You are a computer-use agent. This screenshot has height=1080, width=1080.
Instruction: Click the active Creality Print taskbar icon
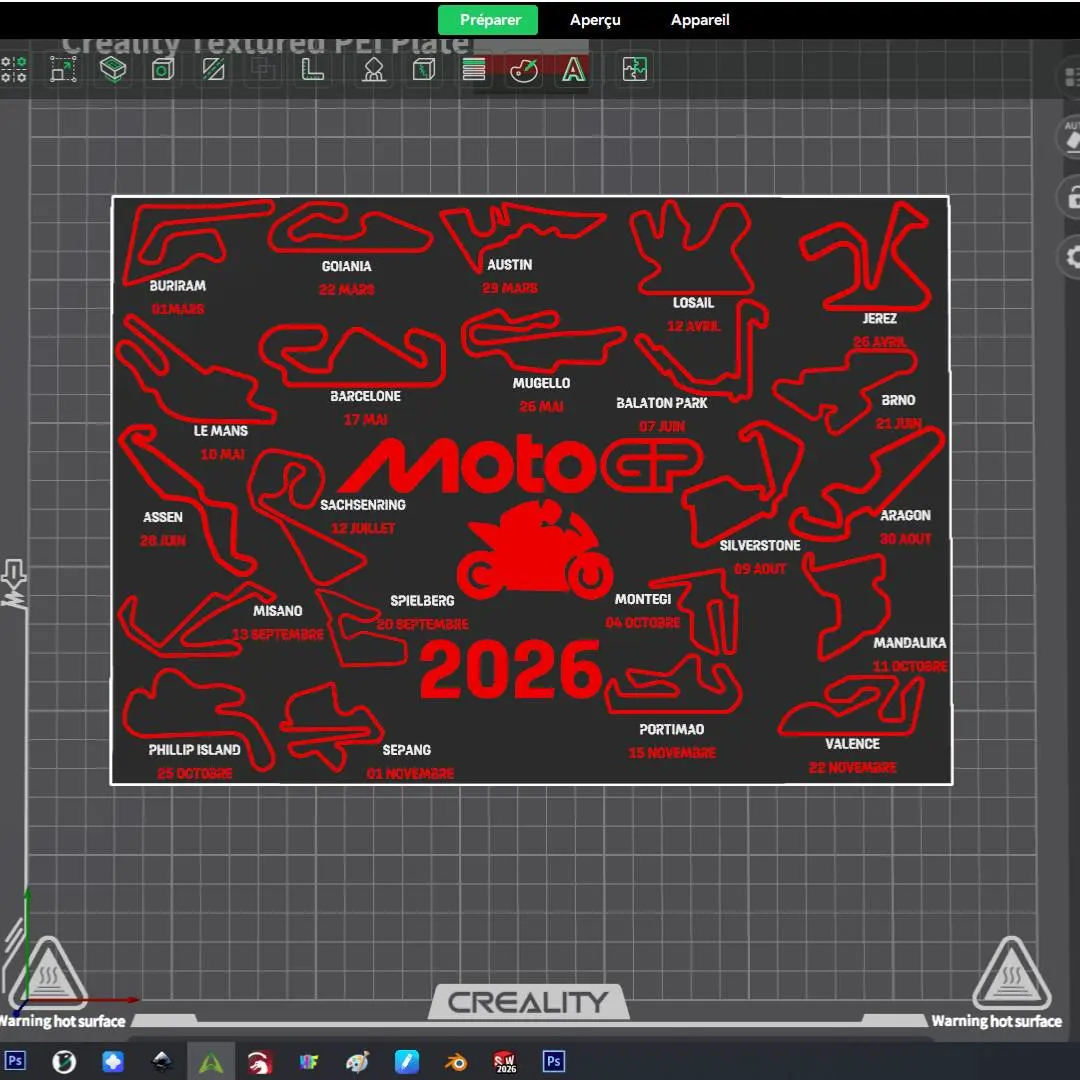[x=211, y=1061]
